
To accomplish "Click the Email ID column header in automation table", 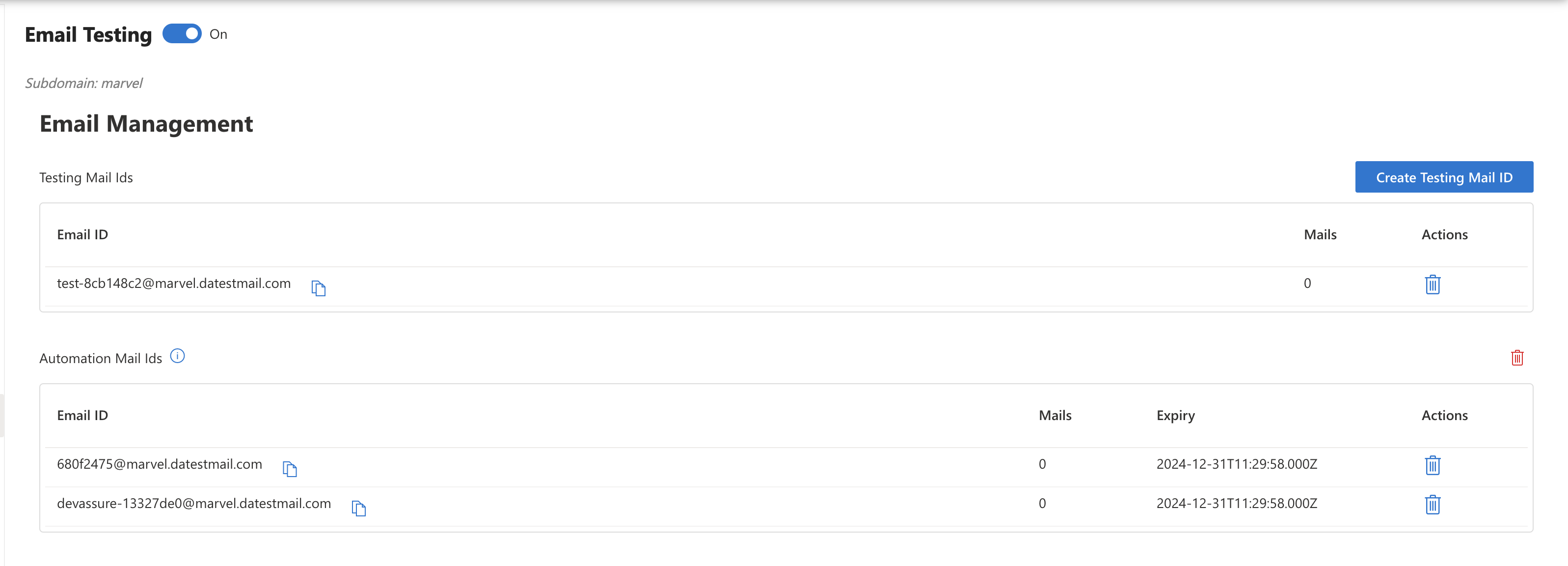I will [x=82, y=415].
